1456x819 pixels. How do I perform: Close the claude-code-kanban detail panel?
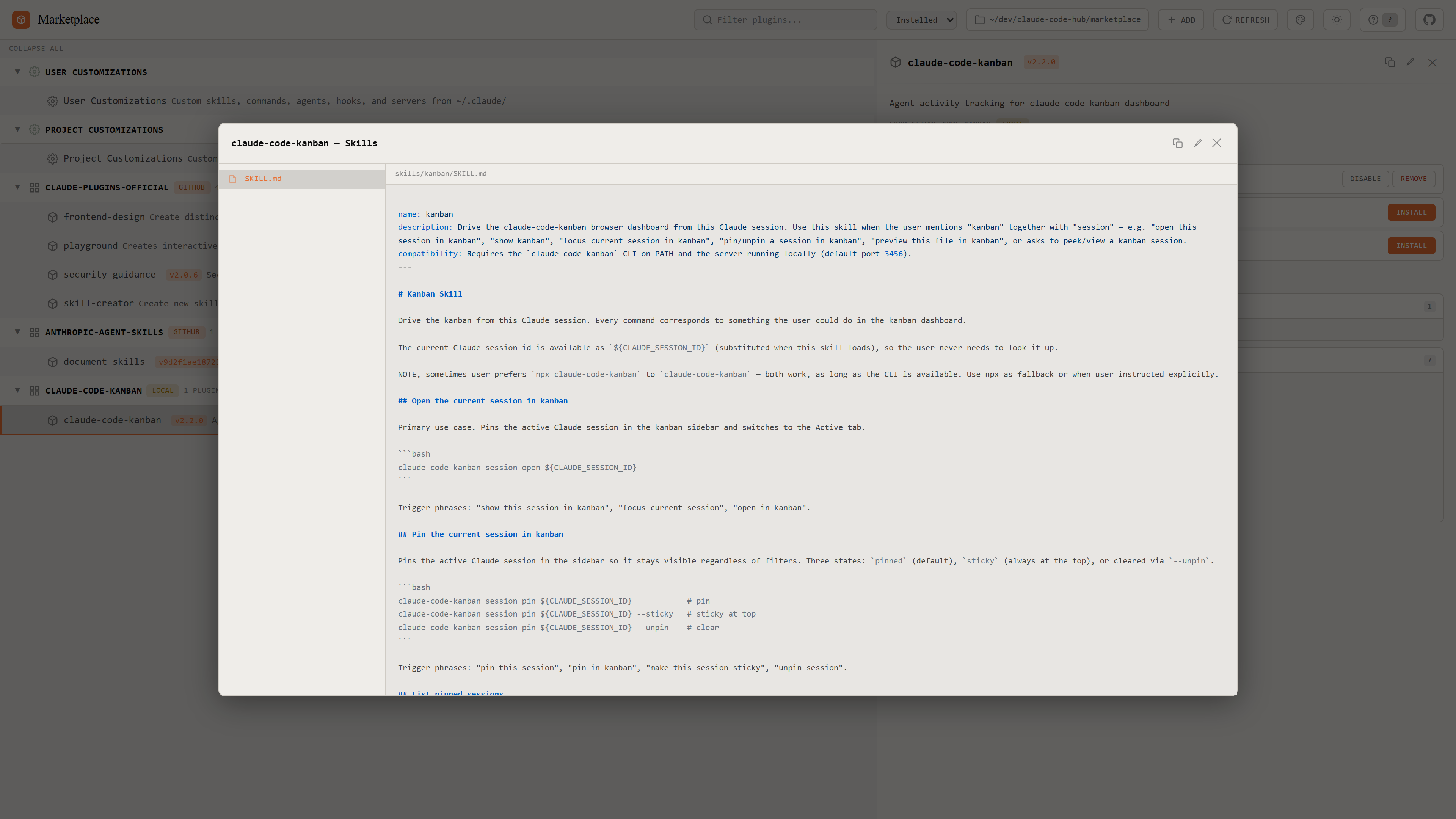coord(1432,62)
